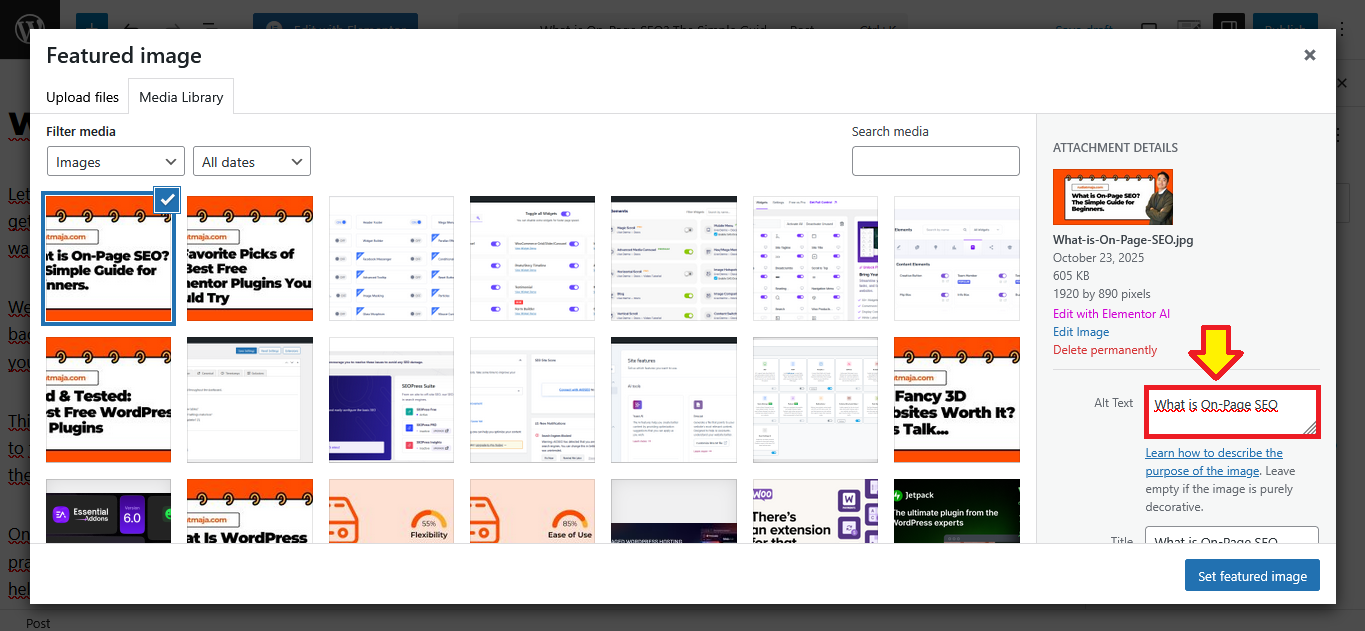
Task: Click the Edit with Elementor AI link
Action: (1111, 314)
